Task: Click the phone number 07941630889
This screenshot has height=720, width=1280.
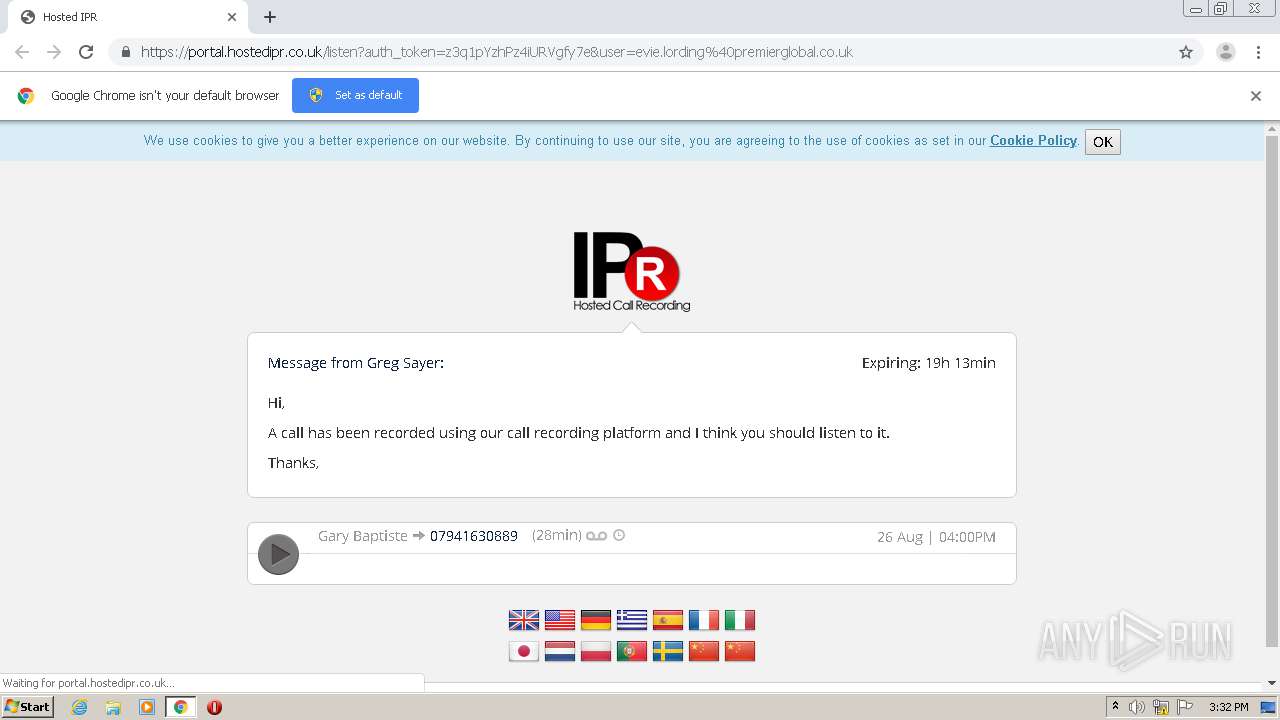Action: pyautogui.click(x=474, y=537)
